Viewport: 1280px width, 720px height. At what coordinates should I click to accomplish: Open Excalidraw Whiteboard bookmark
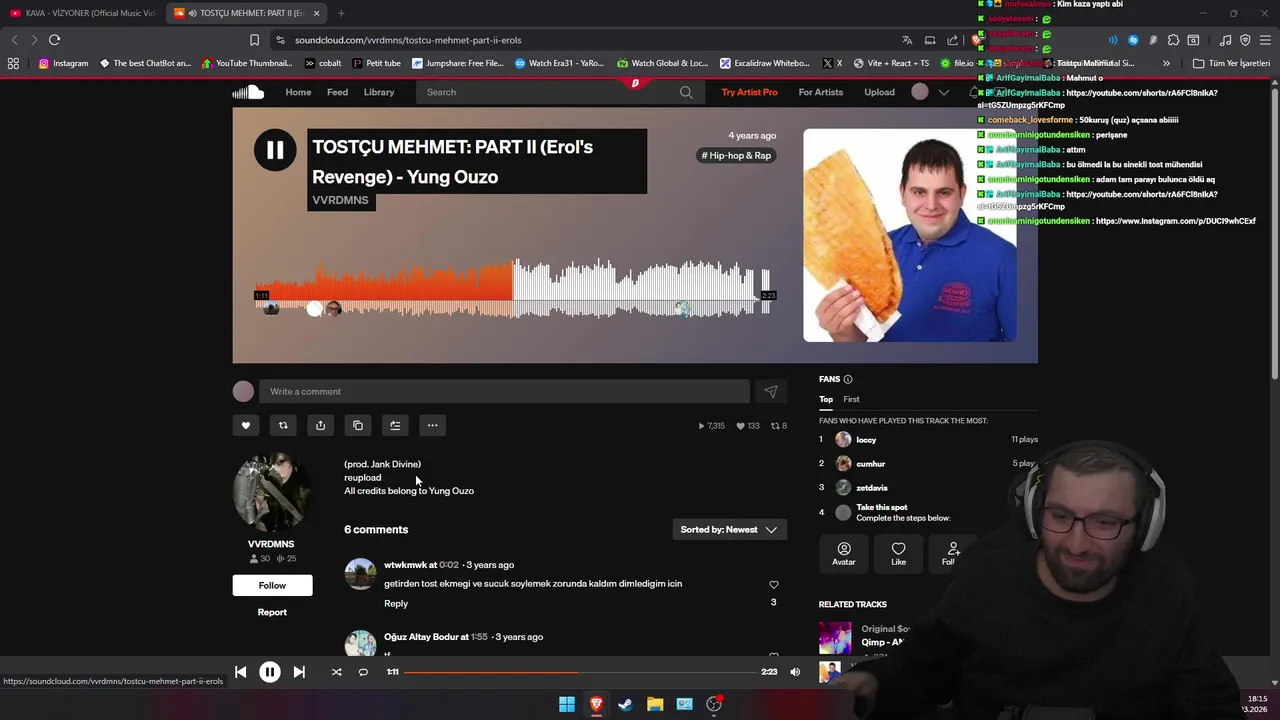tap(765, 63)
